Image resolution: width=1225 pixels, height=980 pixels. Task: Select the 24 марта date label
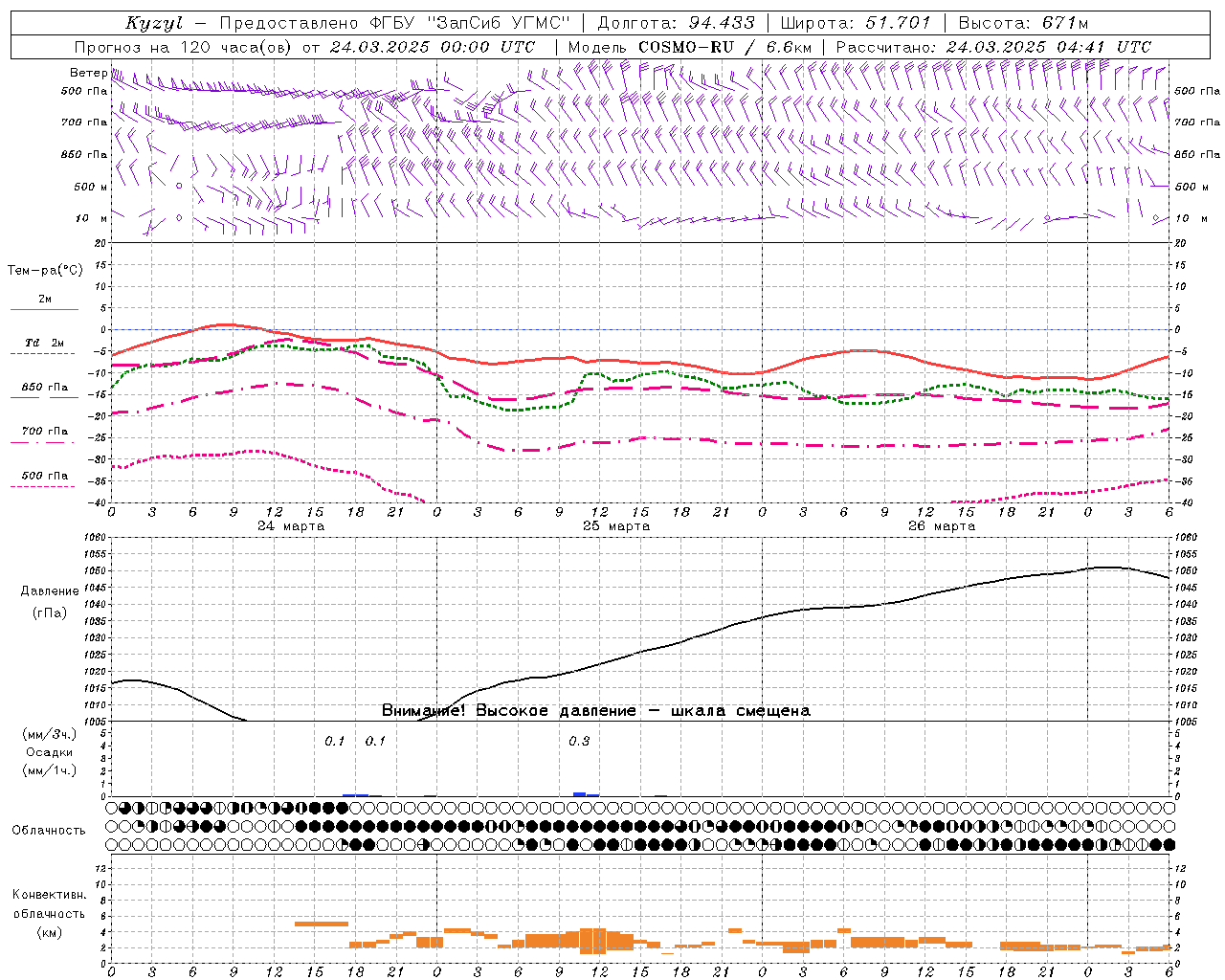[x=291, y=526]
